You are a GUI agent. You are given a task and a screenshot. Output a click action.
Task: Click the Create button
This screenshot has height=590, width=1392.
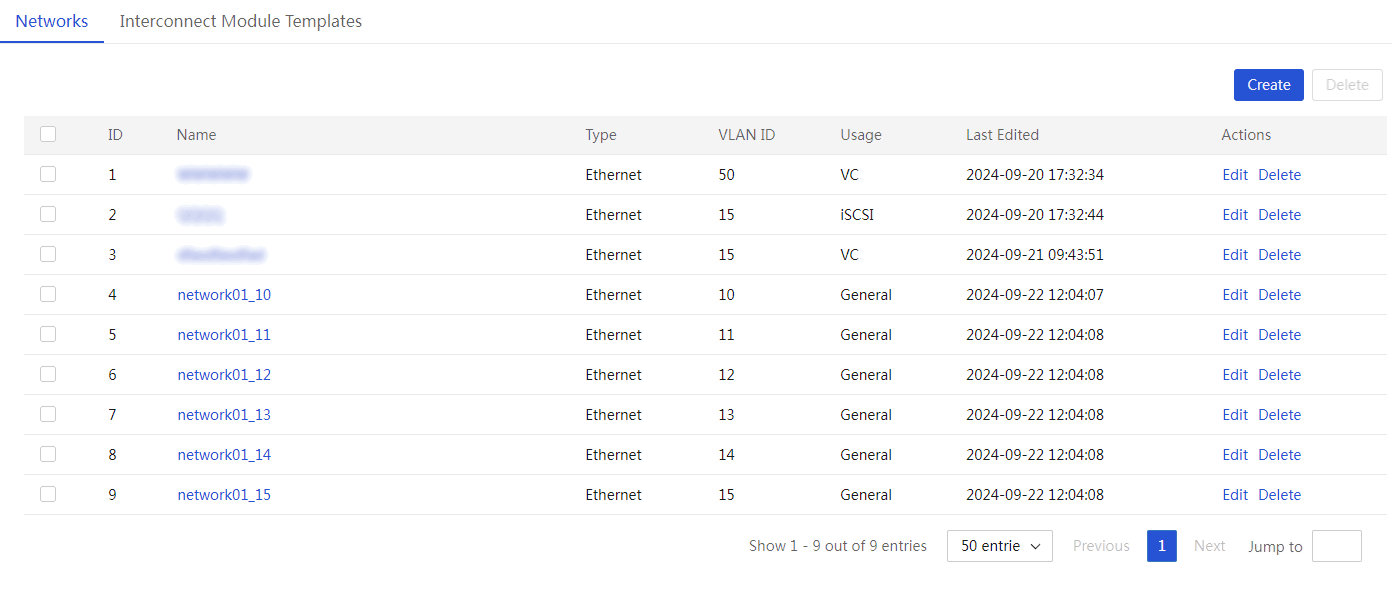click(1268, 85)
